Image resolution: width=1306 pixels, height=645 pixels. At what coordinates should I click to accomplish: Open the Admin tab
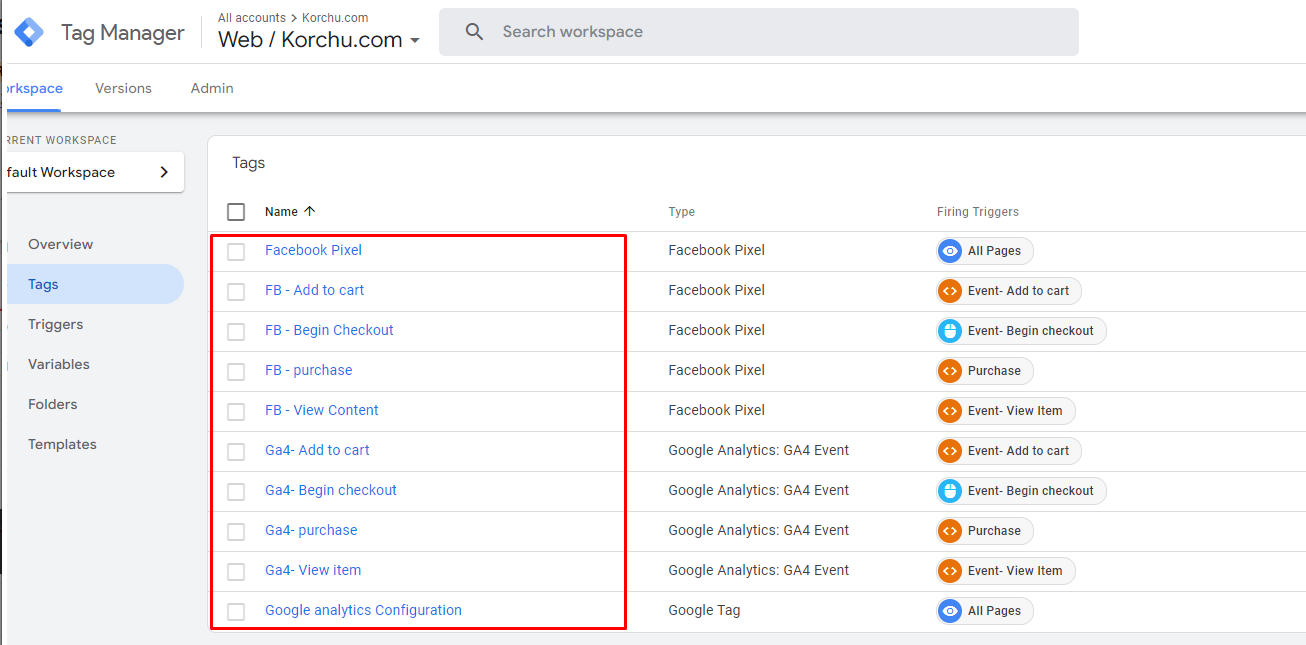coord(212,88)
